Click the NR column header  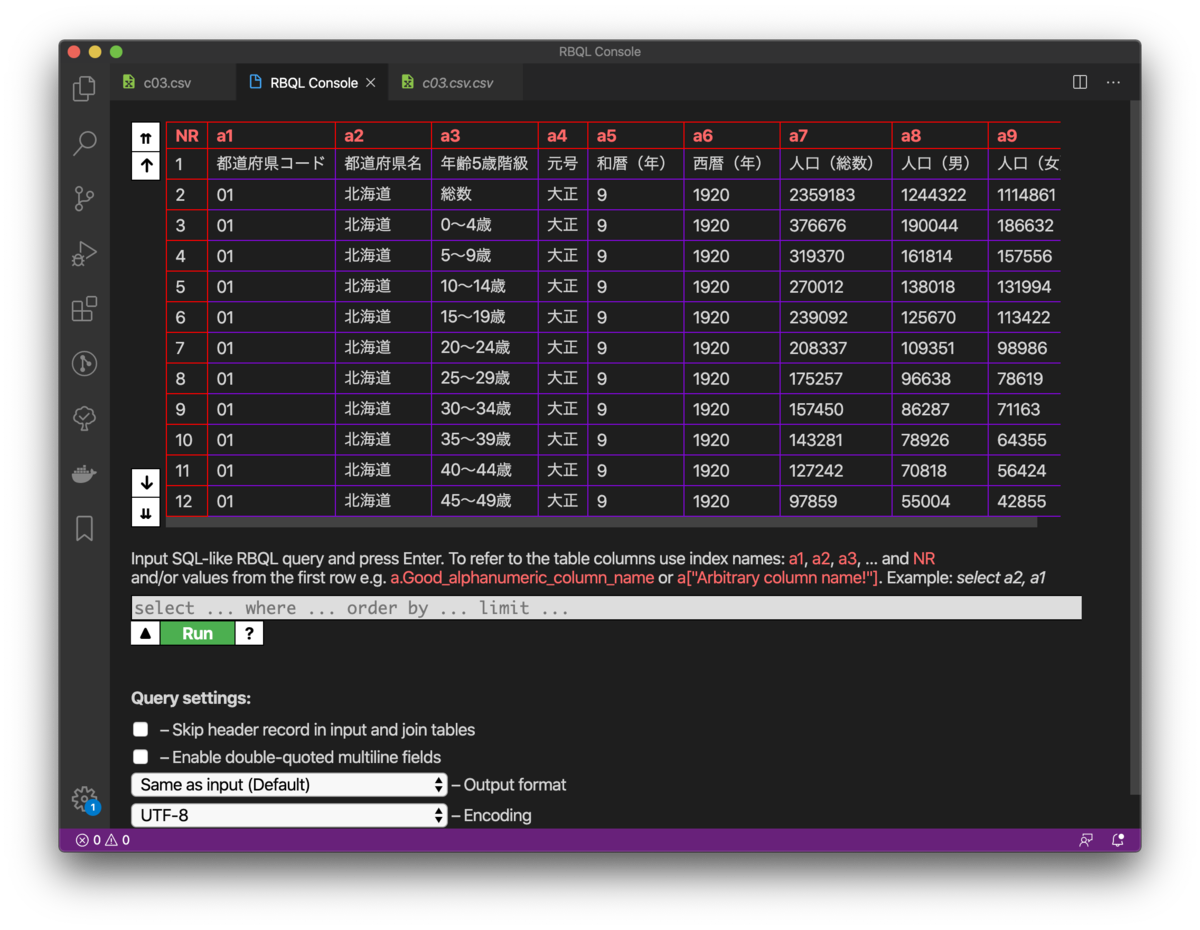pos(187,136)
